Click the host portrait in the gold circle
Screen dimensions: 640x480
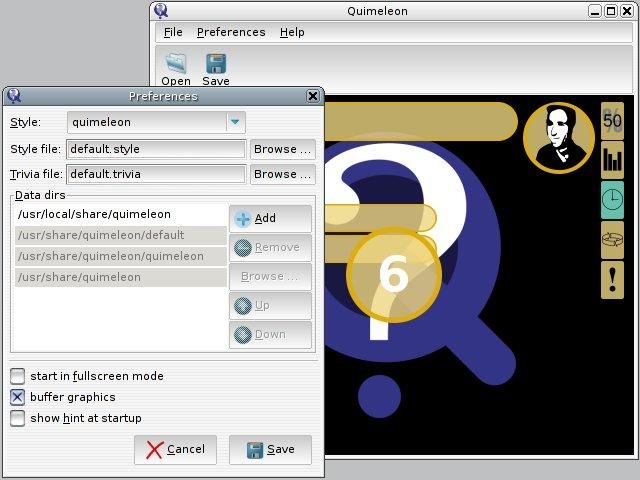tap(559, 138)
